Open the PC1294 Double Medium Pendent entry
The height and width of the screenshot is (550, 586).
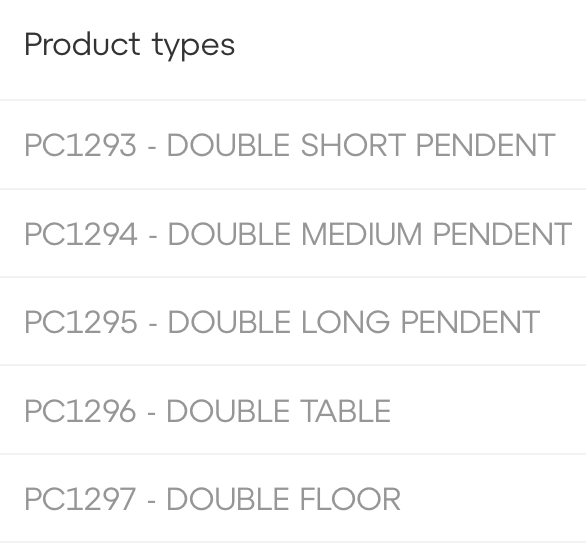coord(293,234)
